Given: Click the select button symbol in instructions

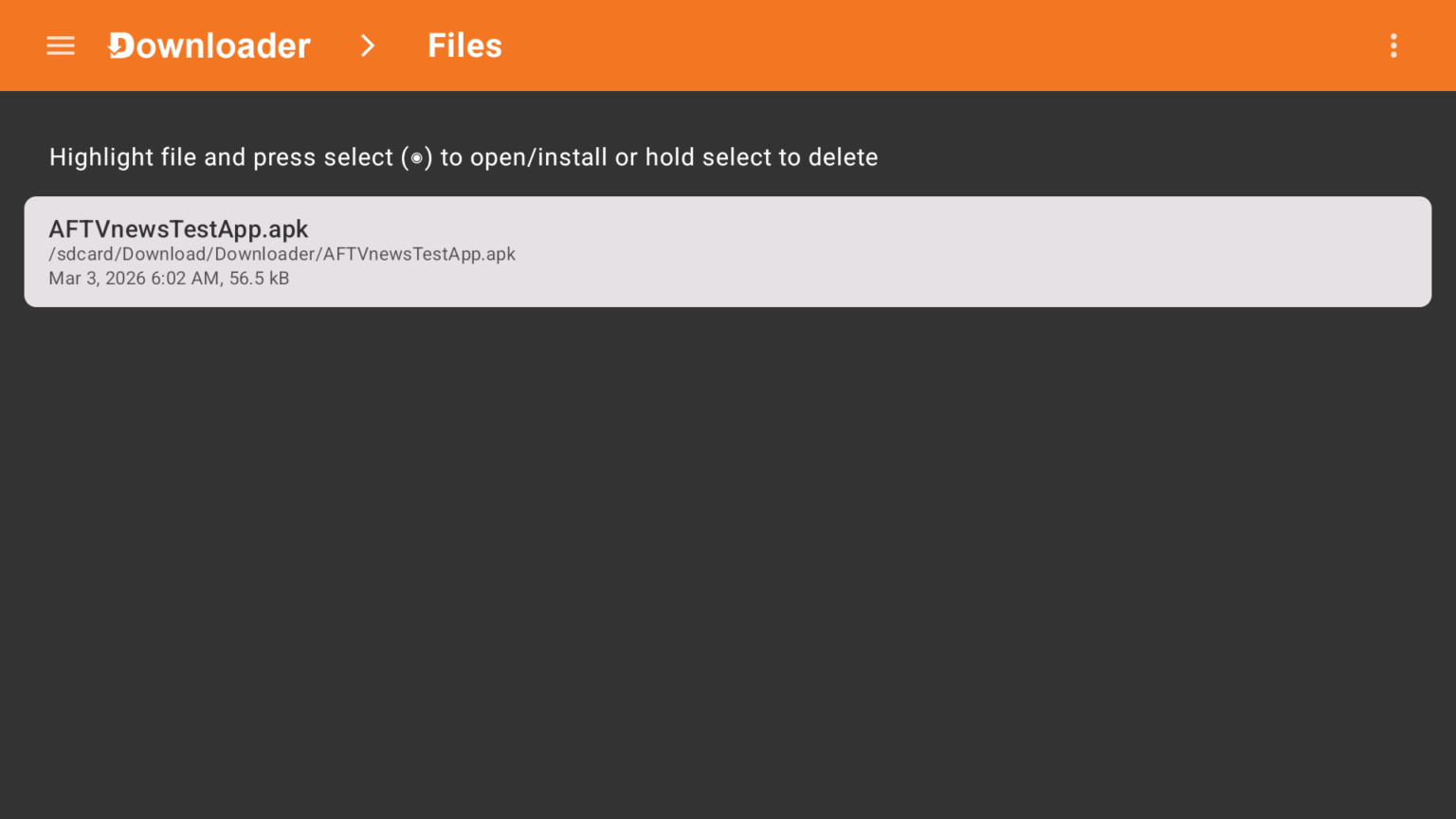Looking at the screenshot, I should click(x=416, y=158).
